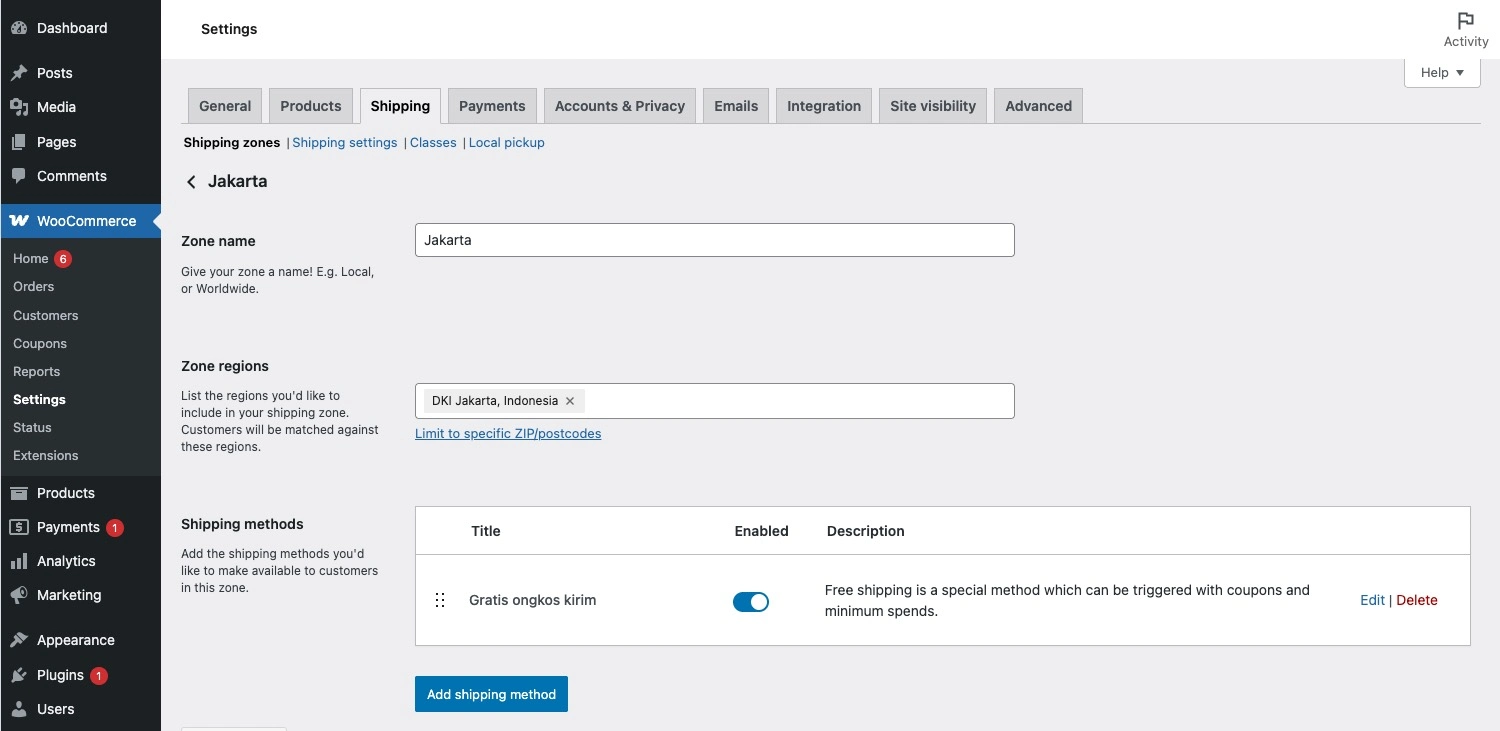This screenshot has width=1500, height=731.
Task: Open the Advanced settings tab
Action: (1038, 106)
